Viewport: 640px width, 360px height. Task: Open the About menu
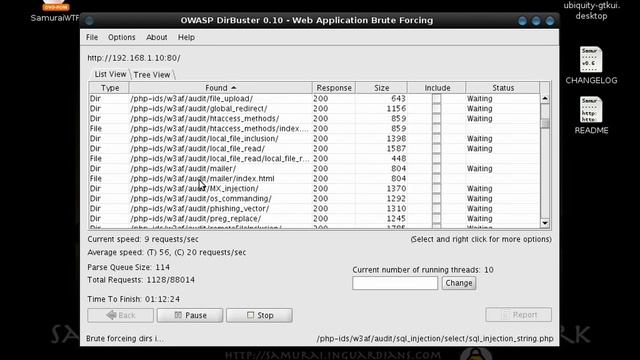pyautogui.click(x=157, y=37)
